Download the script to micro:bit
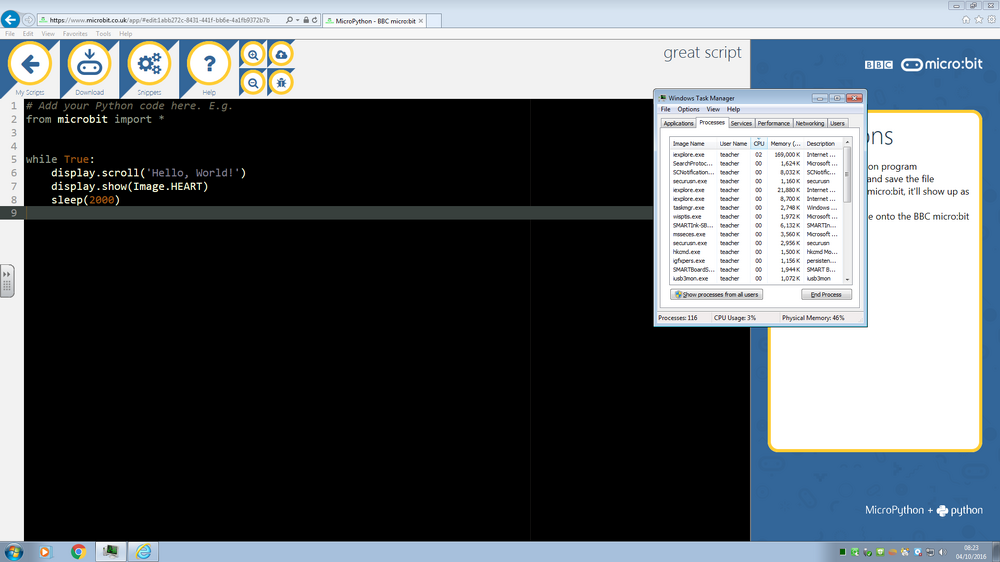The height and width of the screenshot is (562, 1000). click(89, 64)
